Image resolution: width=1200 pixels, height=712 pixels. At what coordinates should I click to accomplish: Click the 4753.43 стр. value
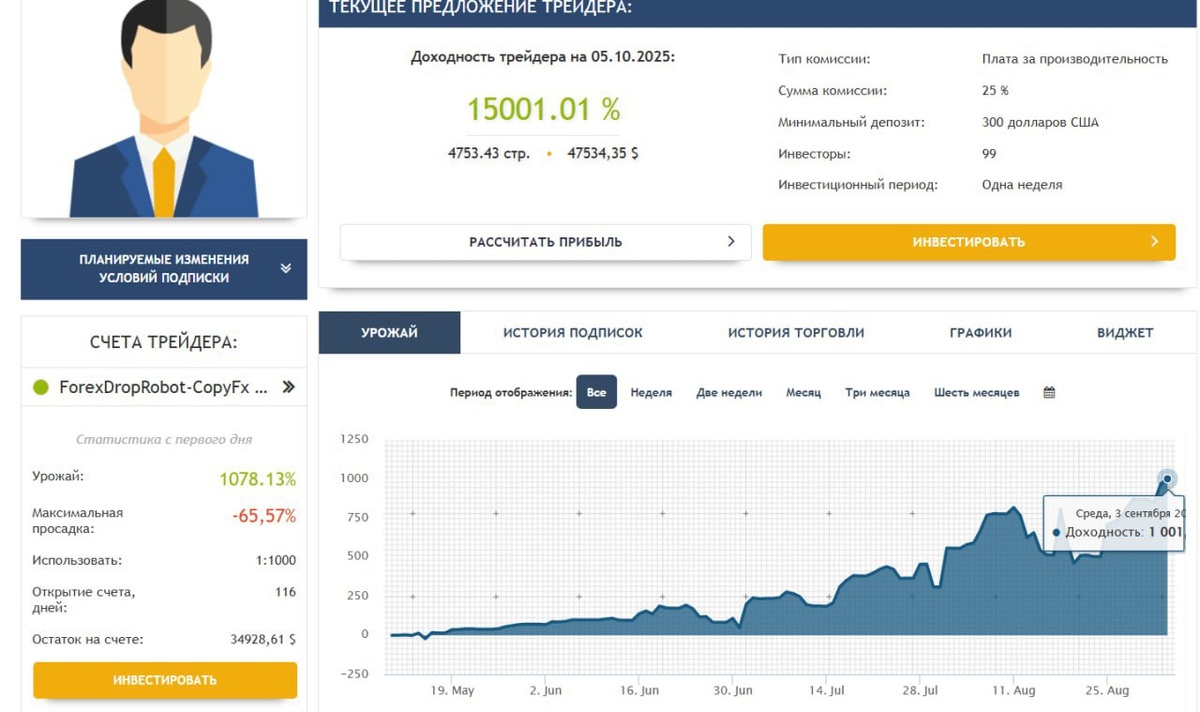tap(489, 154)
